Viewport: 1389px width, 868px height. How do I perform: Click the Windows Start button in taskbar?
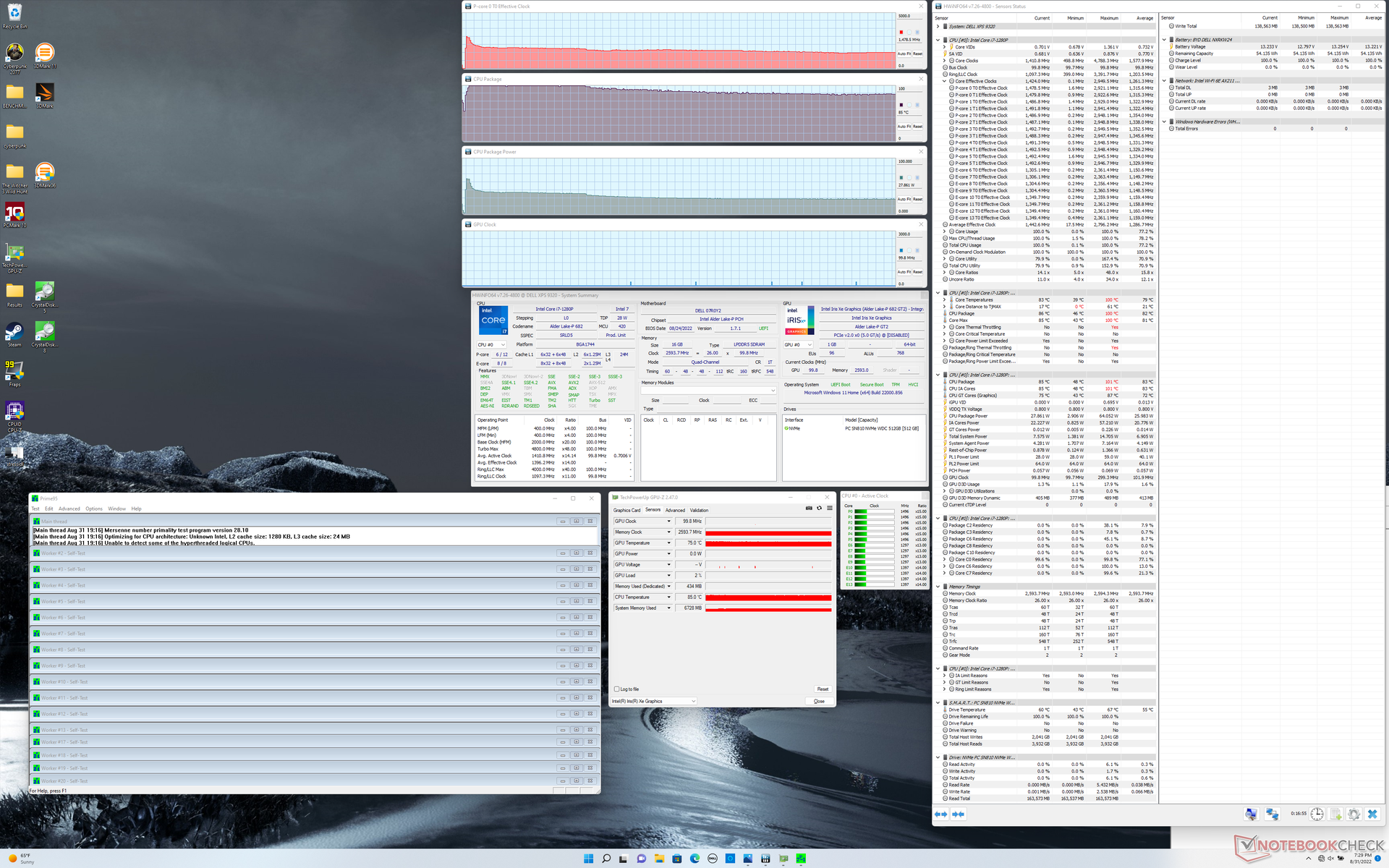click(588, 859)
